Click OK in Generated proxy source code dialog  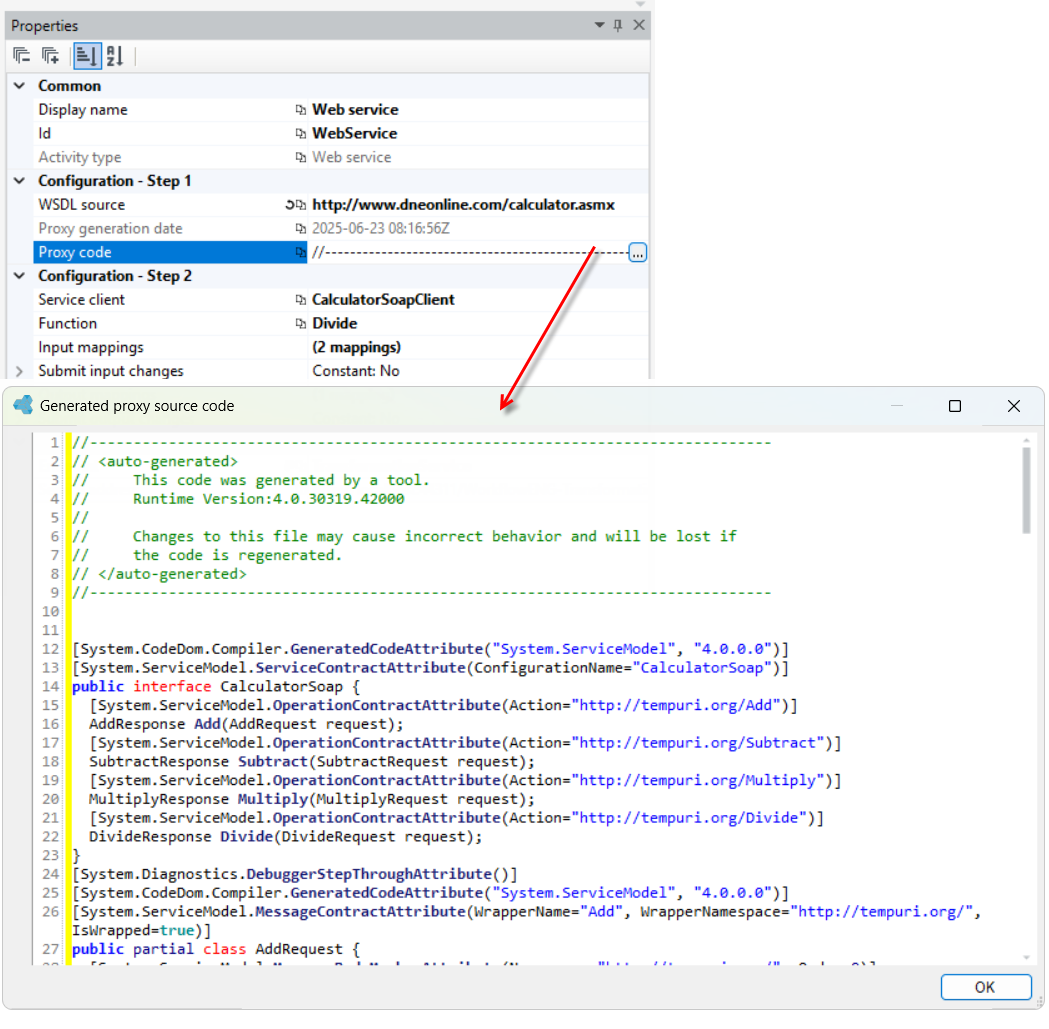[x=985, y=987]
